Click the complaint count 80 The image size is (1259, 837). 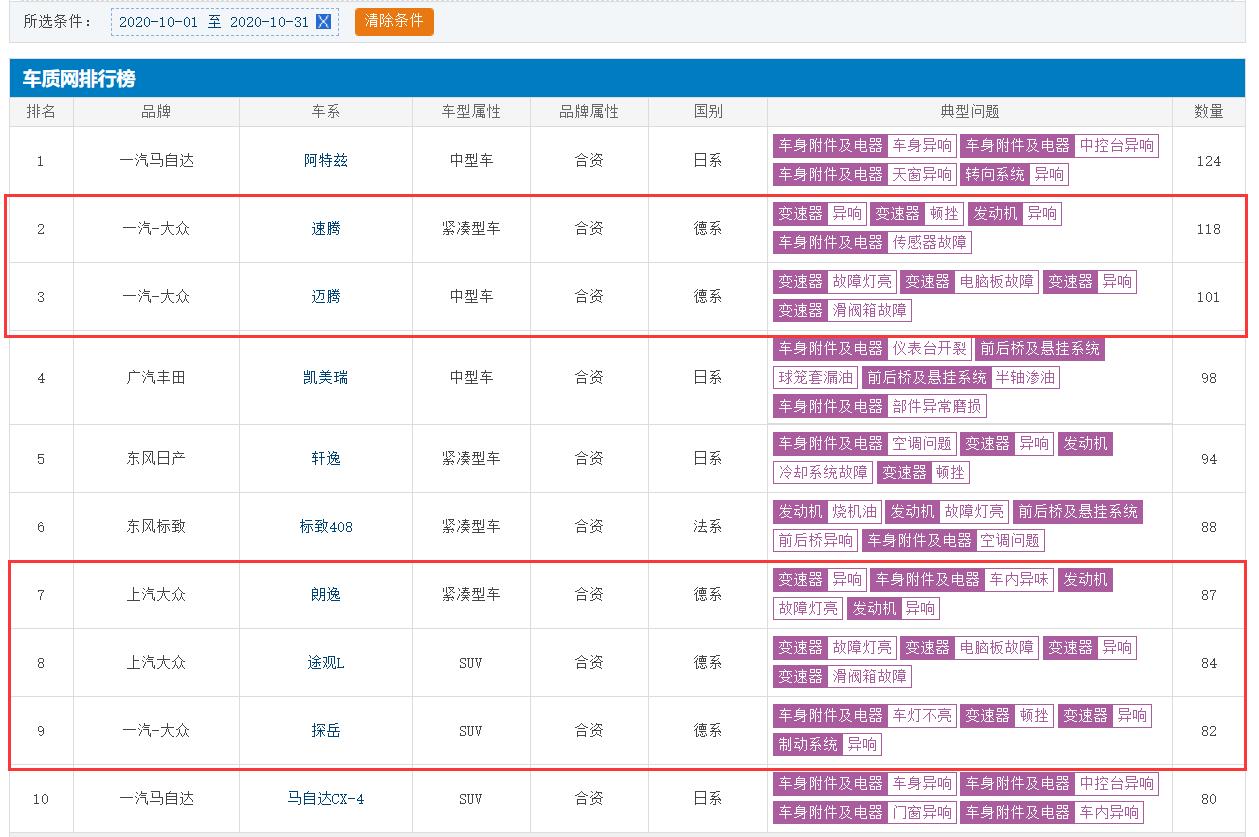pos(1209,798)
